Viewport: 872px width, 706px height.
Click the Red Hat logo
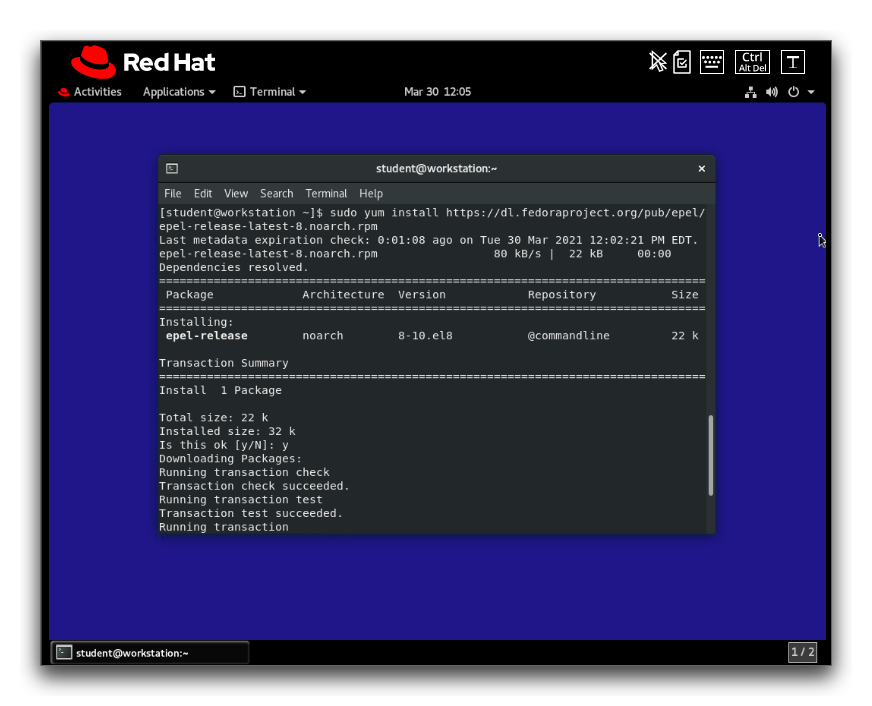click(x=143, y=62)
